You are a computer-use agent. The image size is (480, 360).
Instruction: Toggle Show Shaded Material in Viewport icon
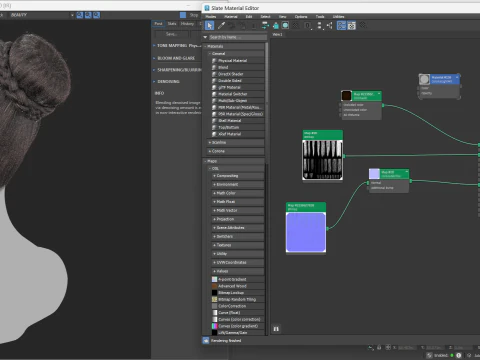tap(285, 25)
